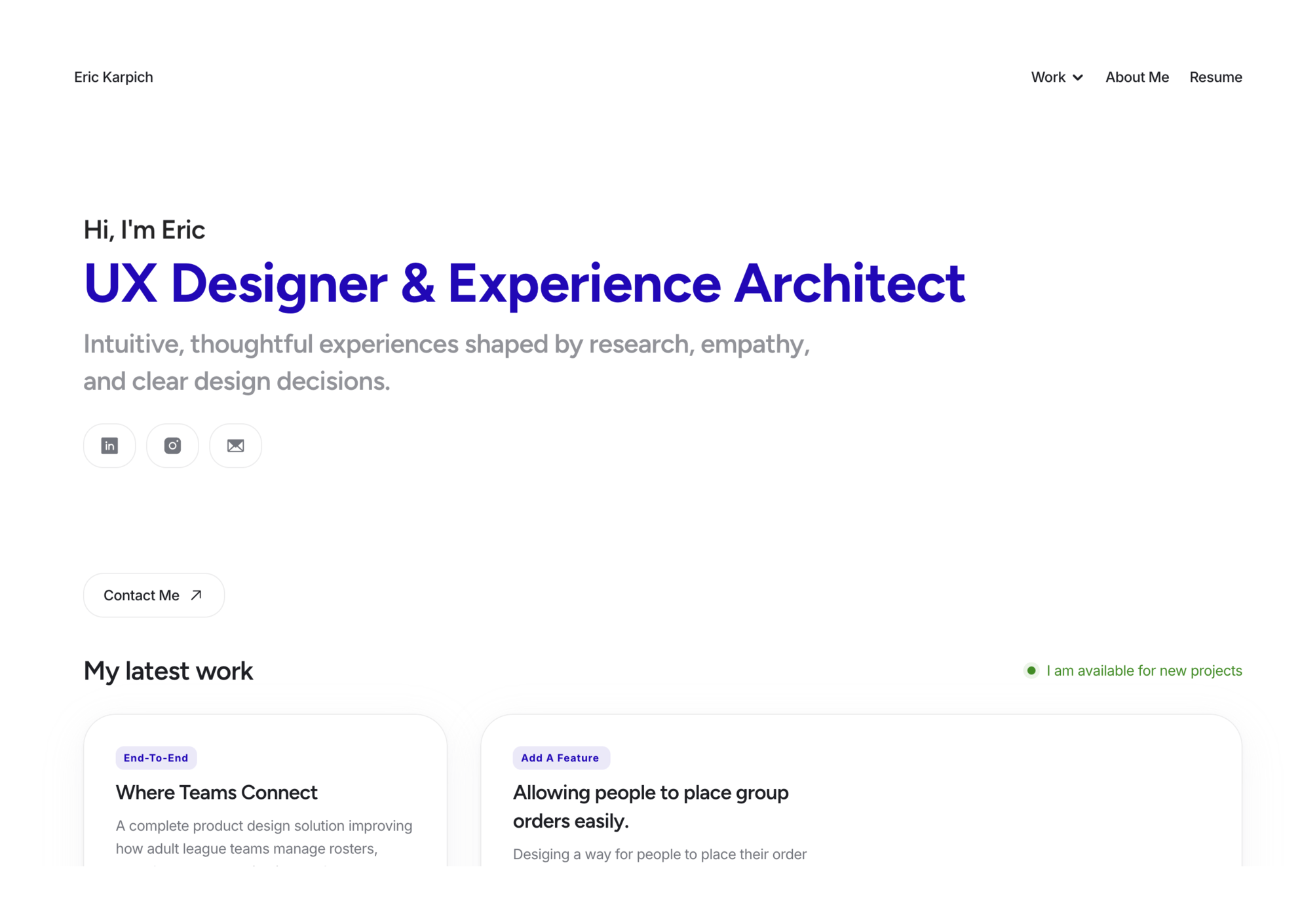
Task: Click the available for new projects text
Action: click(x=1144, y=670)
